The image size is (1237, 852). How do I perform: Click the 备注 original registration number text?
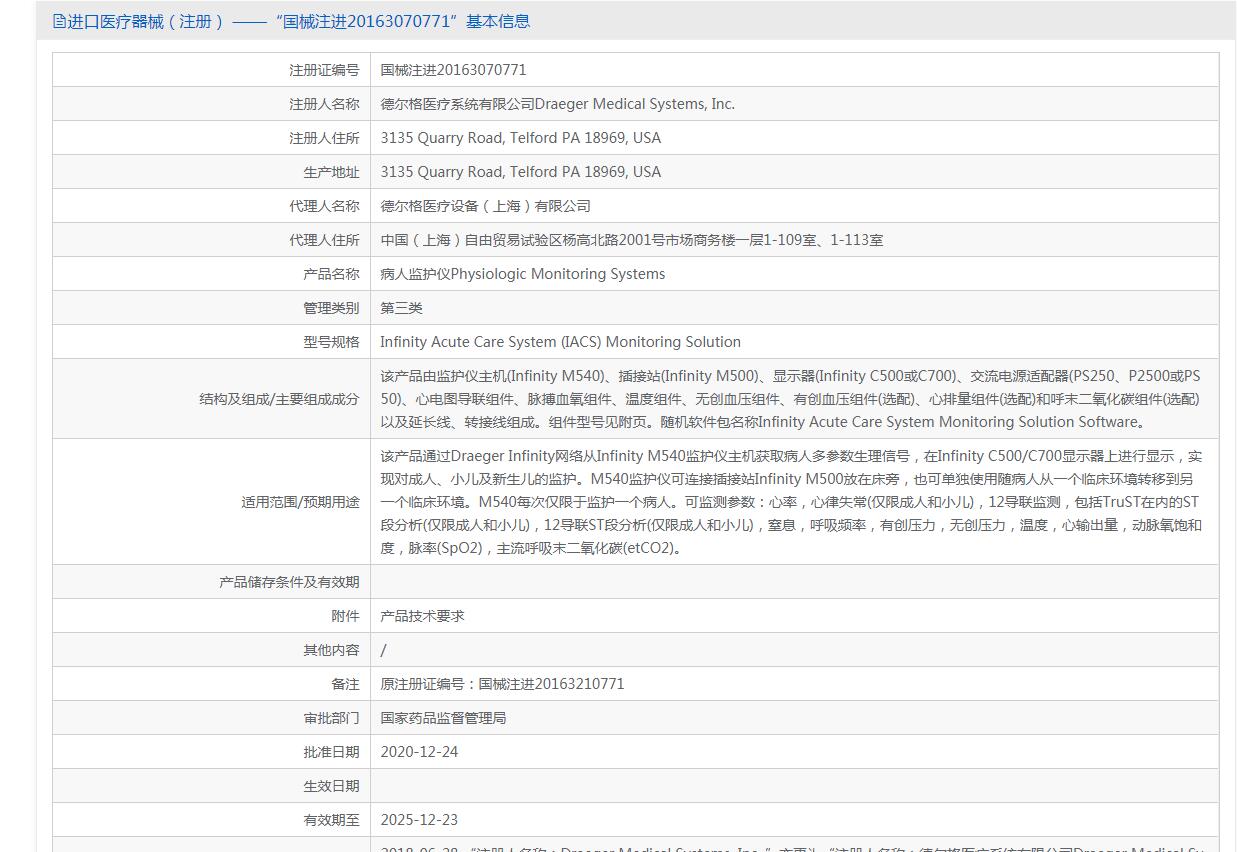pos(502,684)
